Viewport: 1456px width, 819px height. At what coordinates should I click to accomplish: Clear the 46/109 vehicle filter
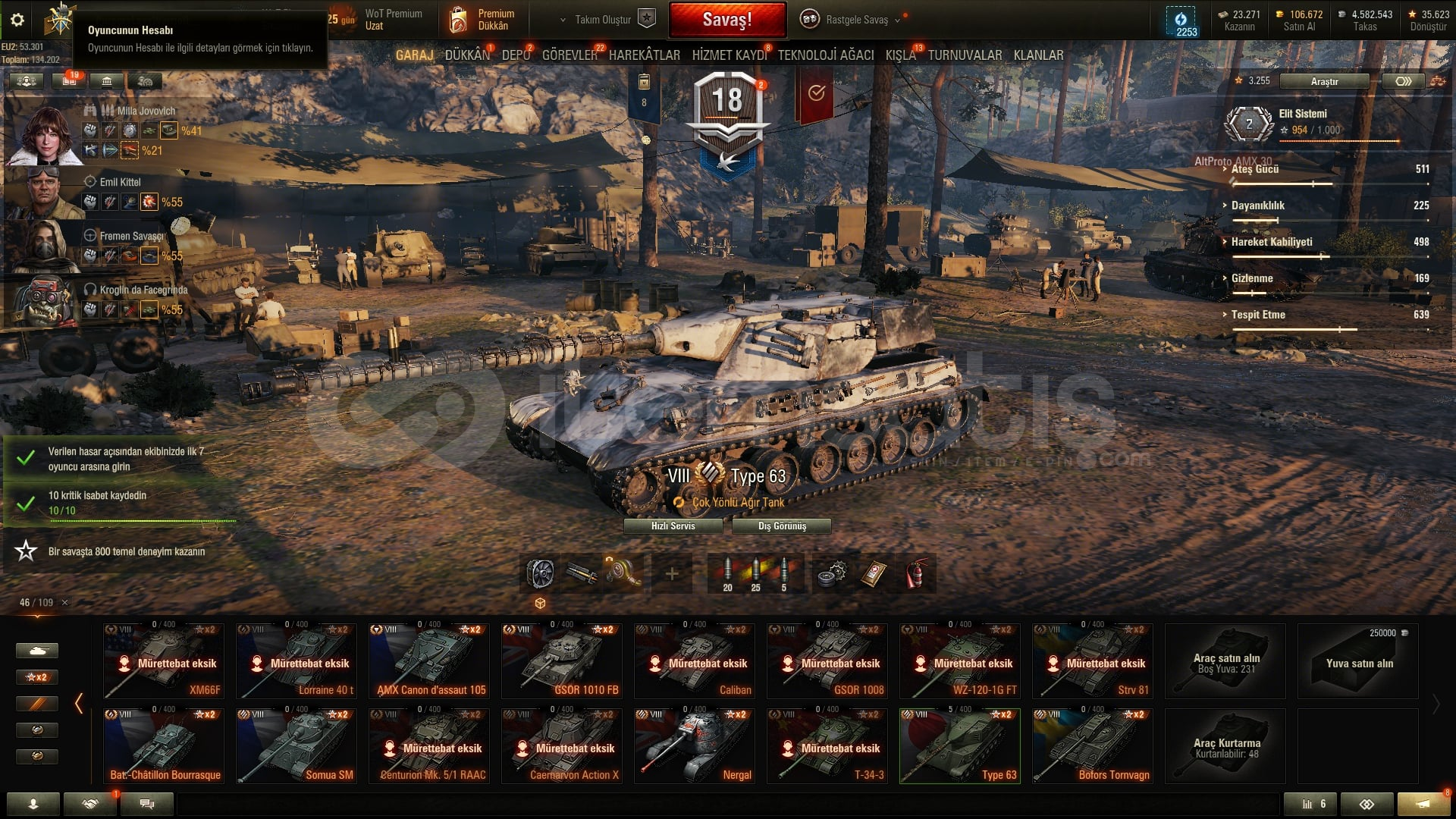[x=64, y=602]
